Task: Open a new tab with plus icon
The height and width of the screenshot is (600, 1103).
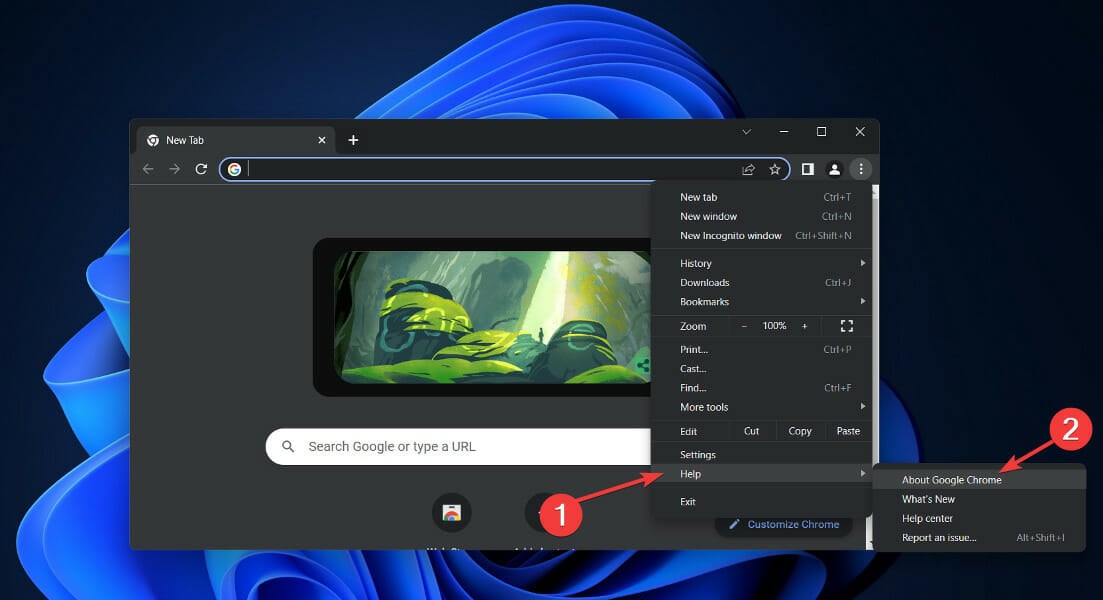Action: [x=353, y=140]
